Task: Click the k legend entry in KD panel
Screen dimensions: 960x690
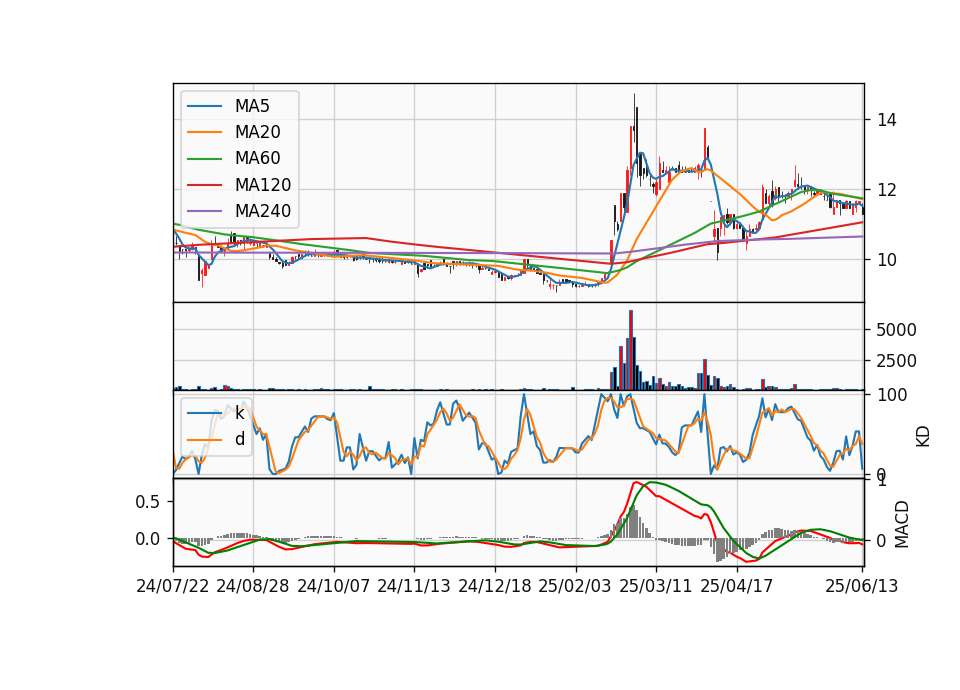Action: click(x=239, y=413)
